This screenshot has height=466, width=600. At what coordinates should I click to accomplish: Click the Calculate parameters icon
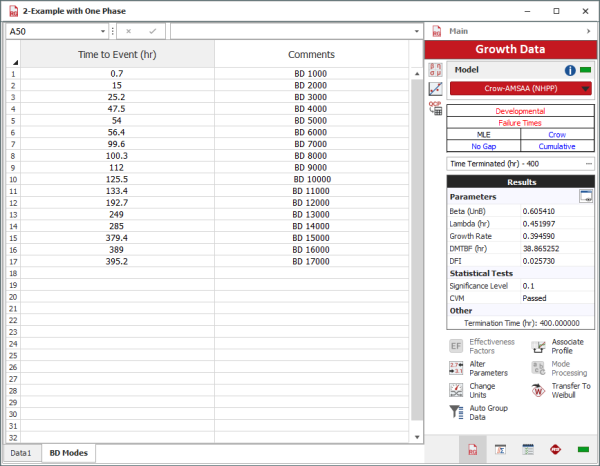tap(436, 69)
